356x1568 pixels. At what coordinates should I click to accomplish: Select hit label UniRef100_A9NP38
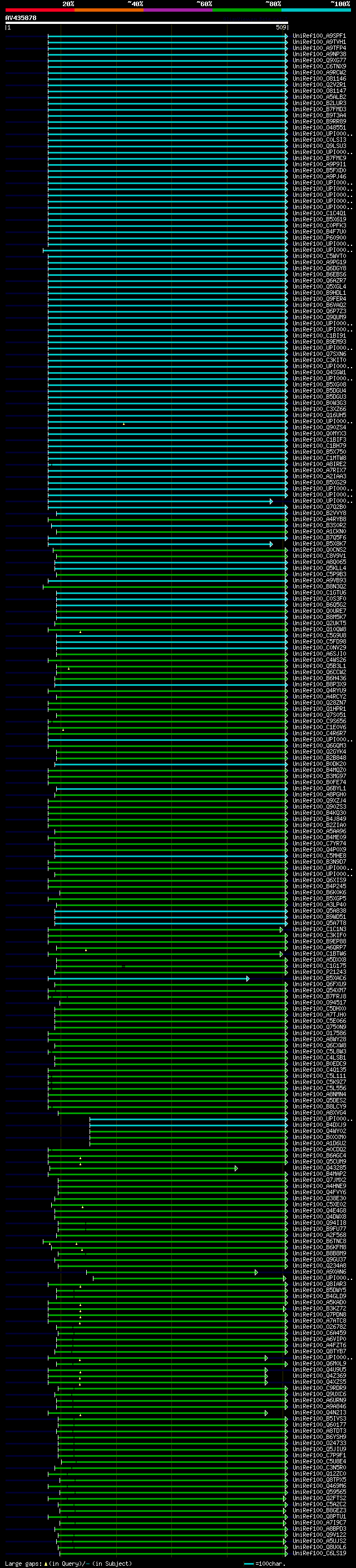click(x=319, y=54)
